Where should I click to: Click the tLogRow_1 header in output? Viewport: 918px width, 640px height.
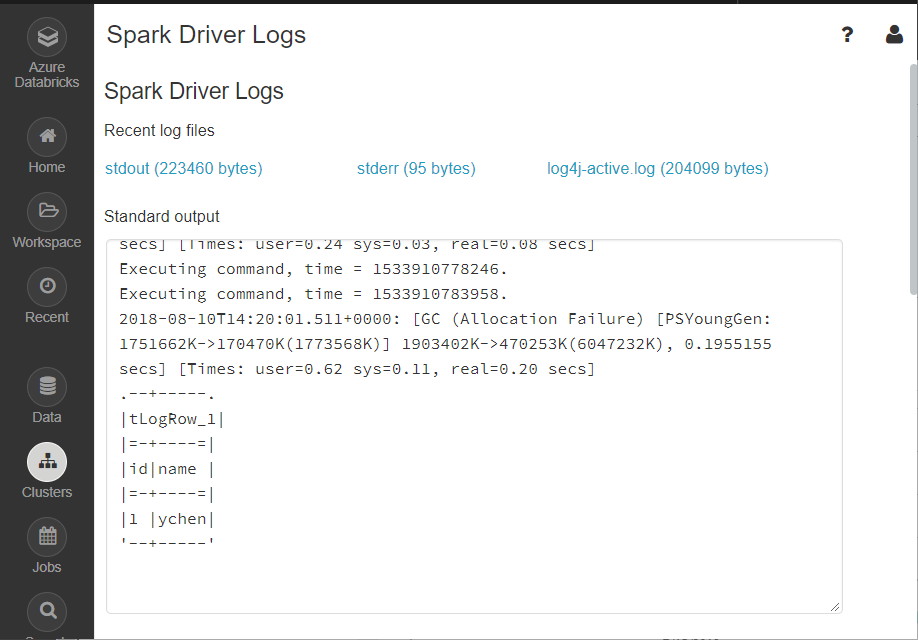172,419
